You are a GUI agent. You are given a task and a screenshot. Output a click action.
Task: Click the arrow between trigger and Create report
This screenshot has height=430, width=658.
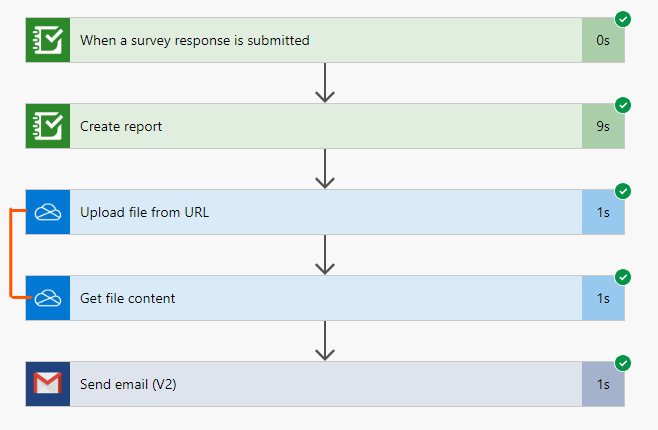pos(324,84)
